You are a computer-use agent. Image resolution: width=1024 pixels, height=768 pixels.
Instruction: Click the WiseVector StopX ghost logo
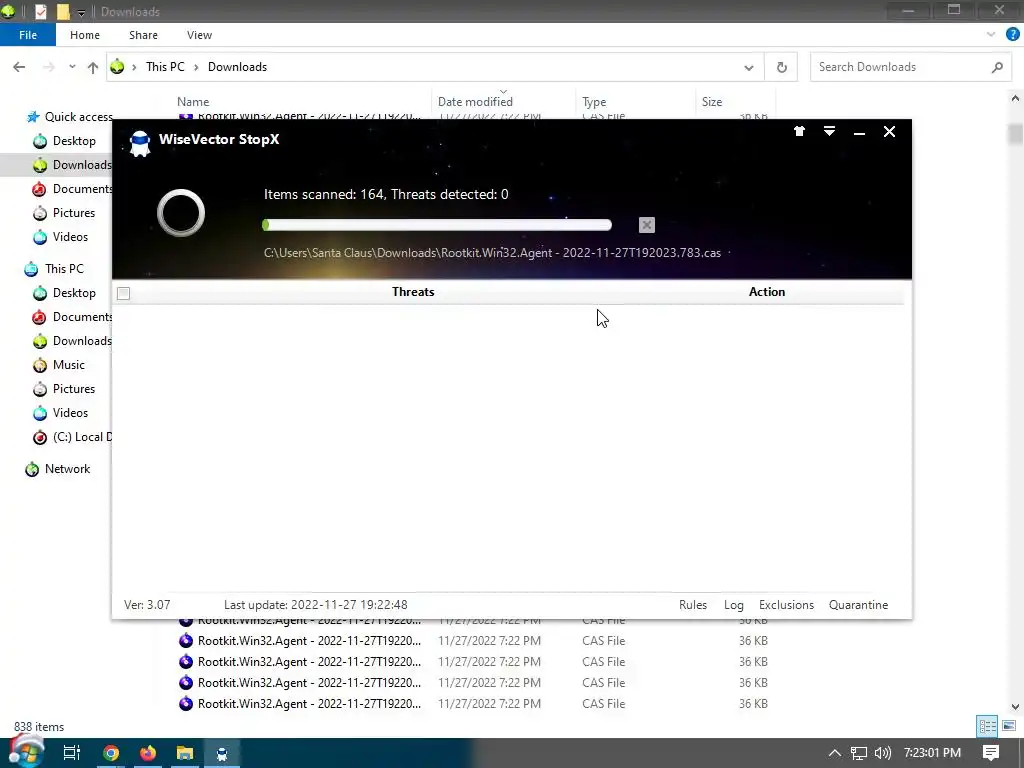point(140,143)
